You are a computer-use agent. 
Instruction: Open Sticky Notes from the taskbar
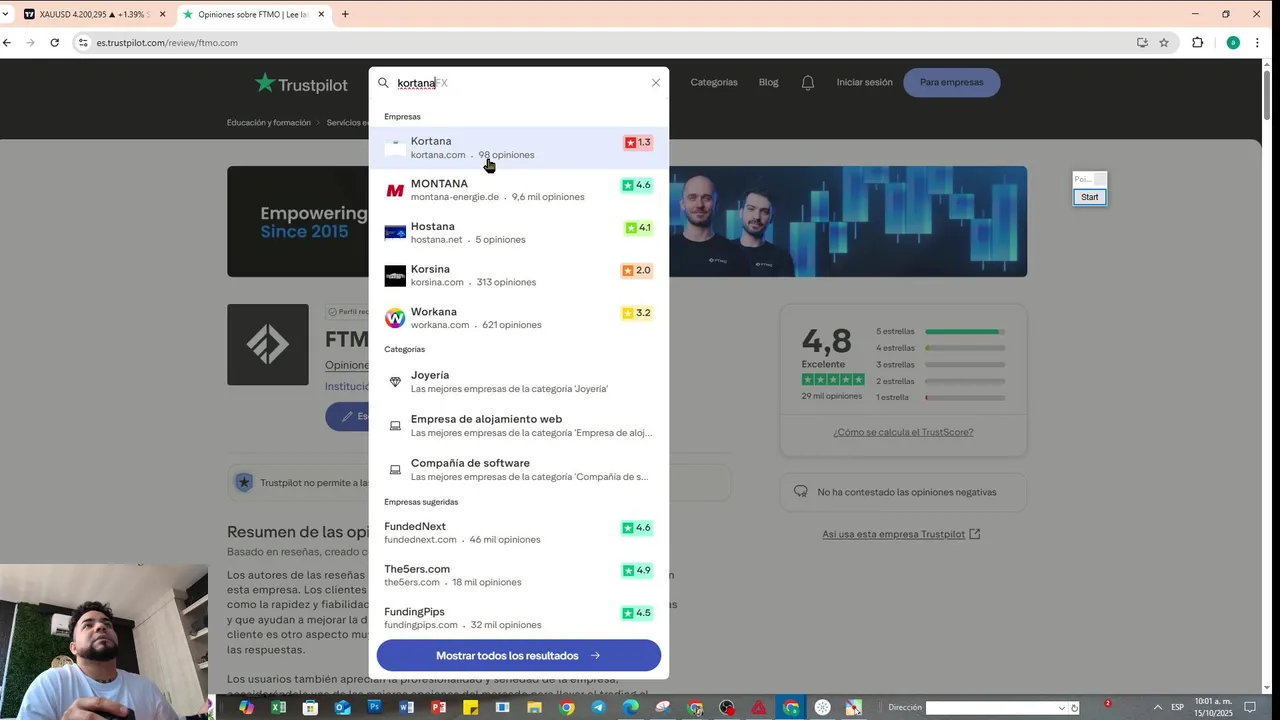coord(470,707)
